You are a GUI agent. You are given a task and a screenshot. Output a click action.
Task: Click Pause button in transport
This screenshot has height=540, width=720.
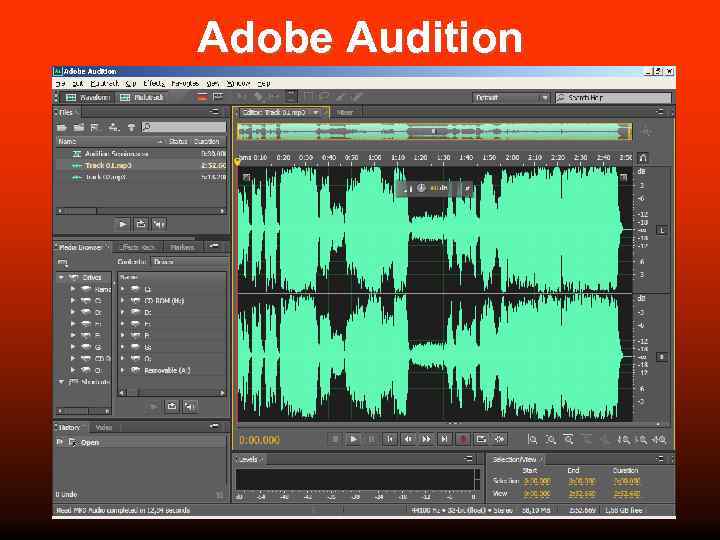(x=371, y=439)
